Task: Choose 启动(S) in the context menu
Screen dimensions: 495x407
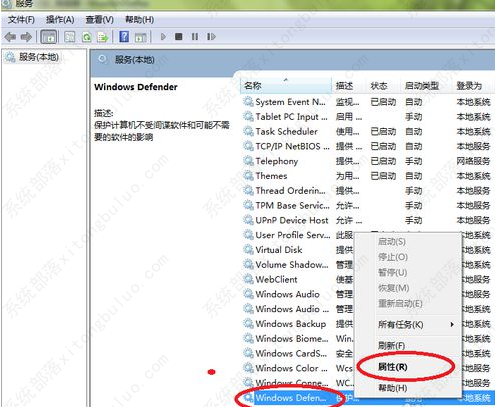Action: tap(392, 241)
